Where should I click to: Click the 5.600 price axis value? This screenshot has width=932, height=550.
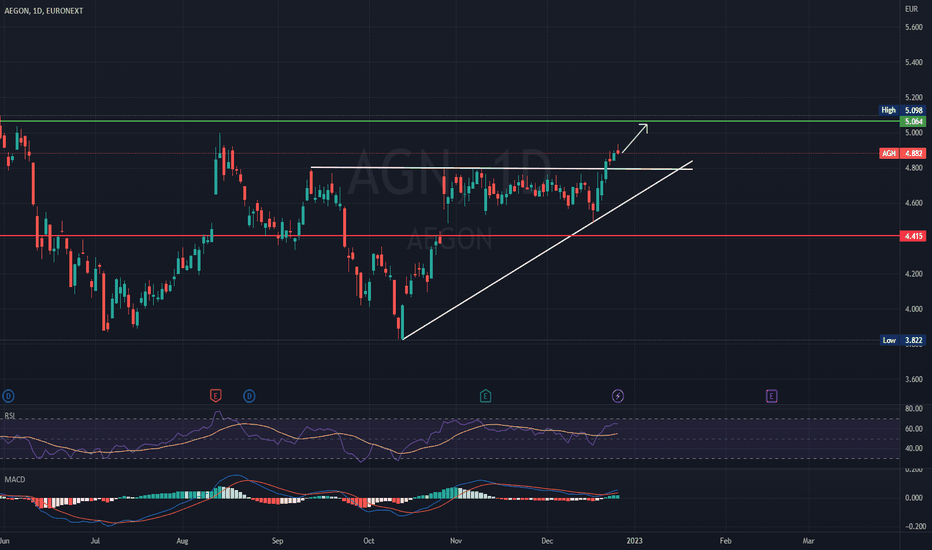pyautogui.click(x=914, y=27)
